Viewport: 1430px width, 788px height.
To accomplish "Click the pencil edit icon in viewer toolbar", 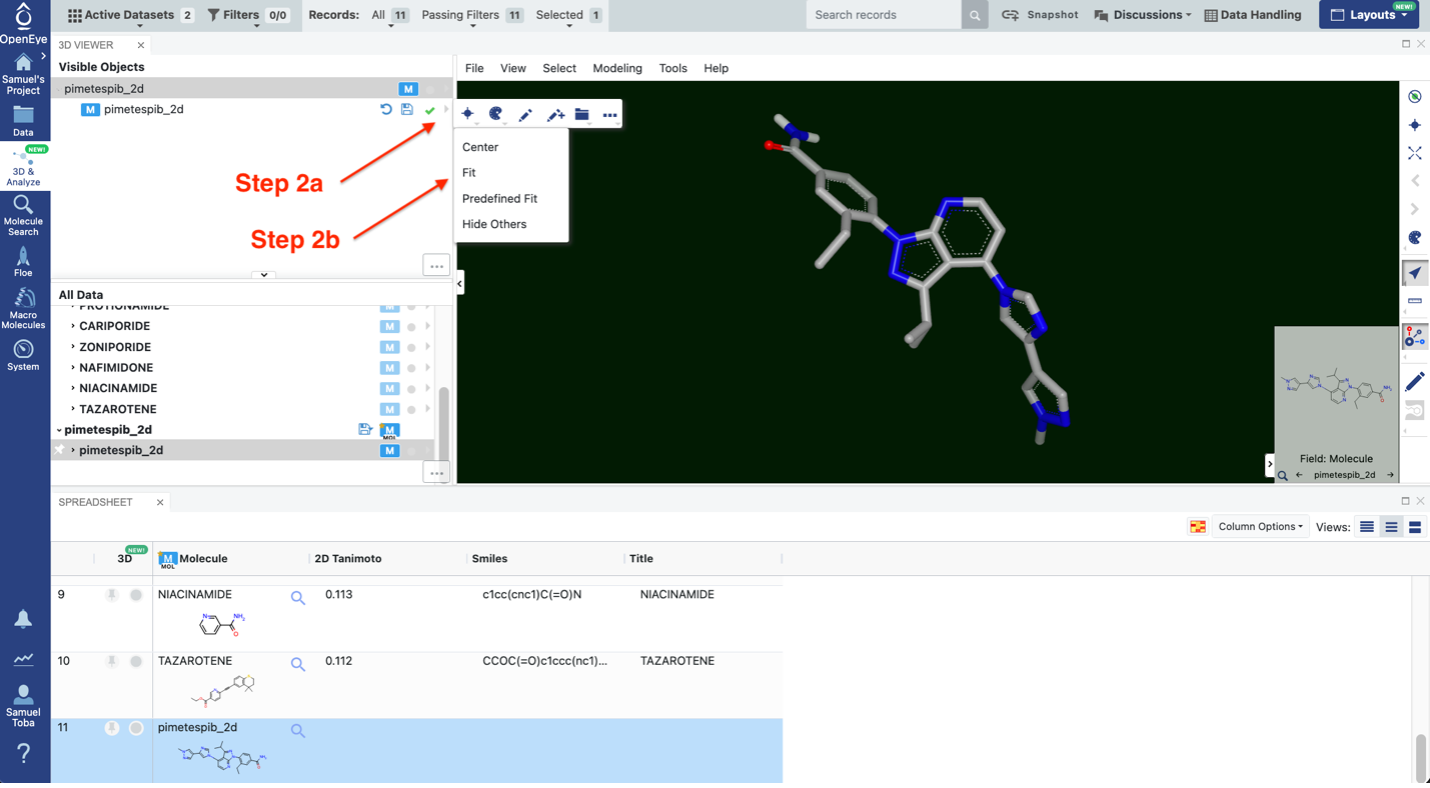I will tap(525, 115).
